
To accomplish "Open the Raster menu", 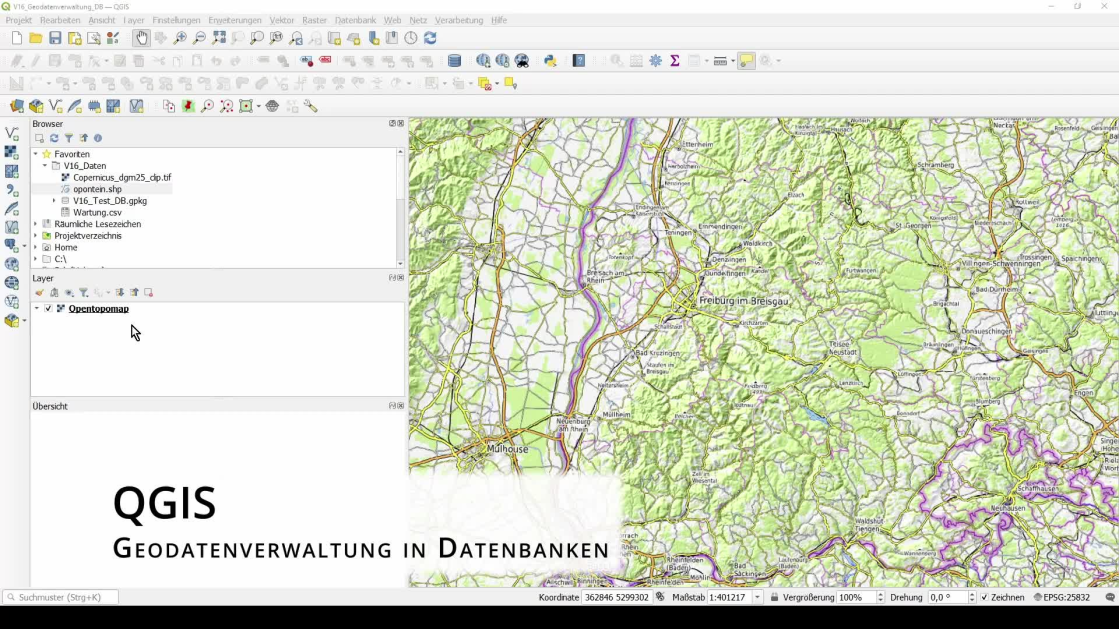I will pos(314,20).
